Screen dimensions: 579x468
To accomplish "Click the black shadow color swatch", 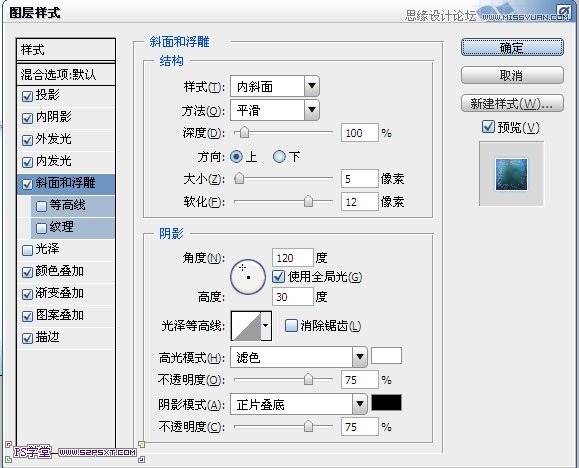I will pyautogui.click(x=386, y=402).
